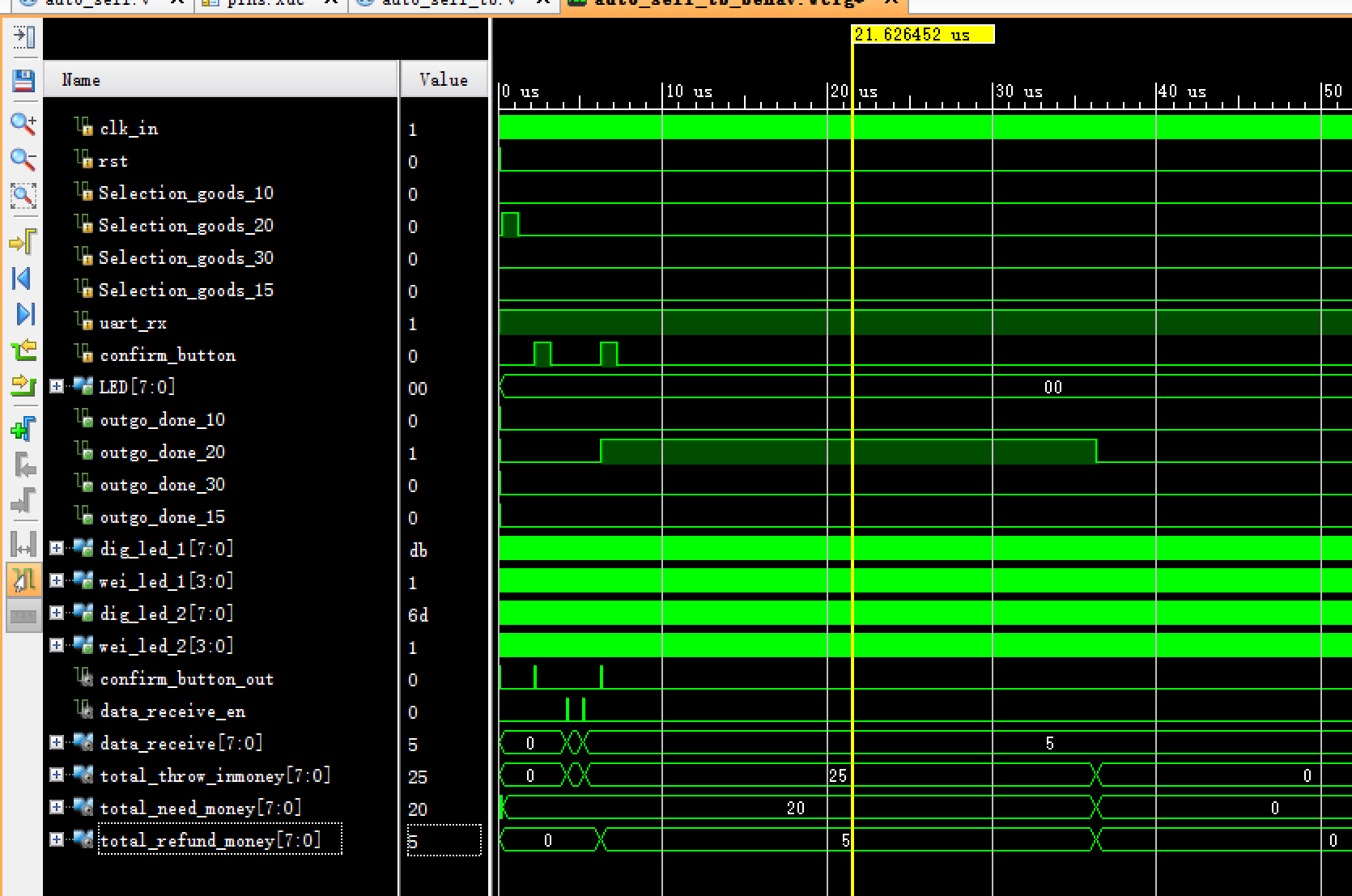This screenshot has height=896, width=1352.
Task: Click the dig_led_2 value '6d'
Action: point(418,615)
